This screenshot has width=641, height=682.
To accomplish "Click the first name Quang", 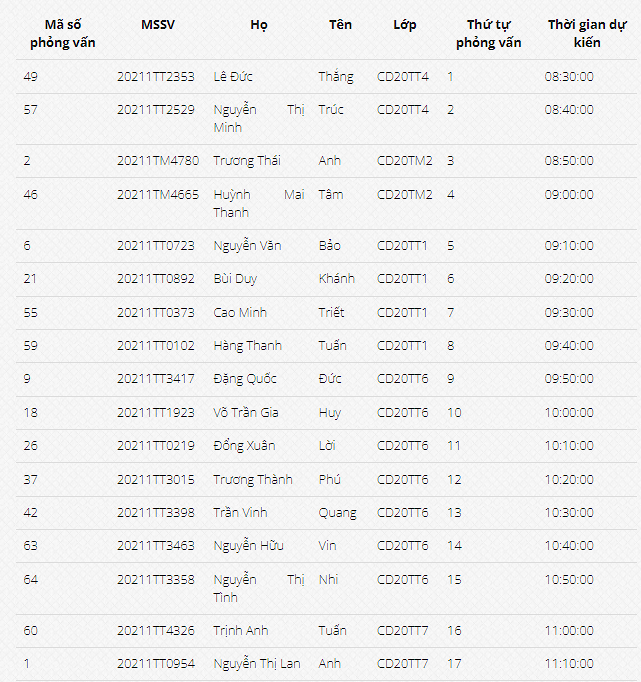I will [337, 513].
